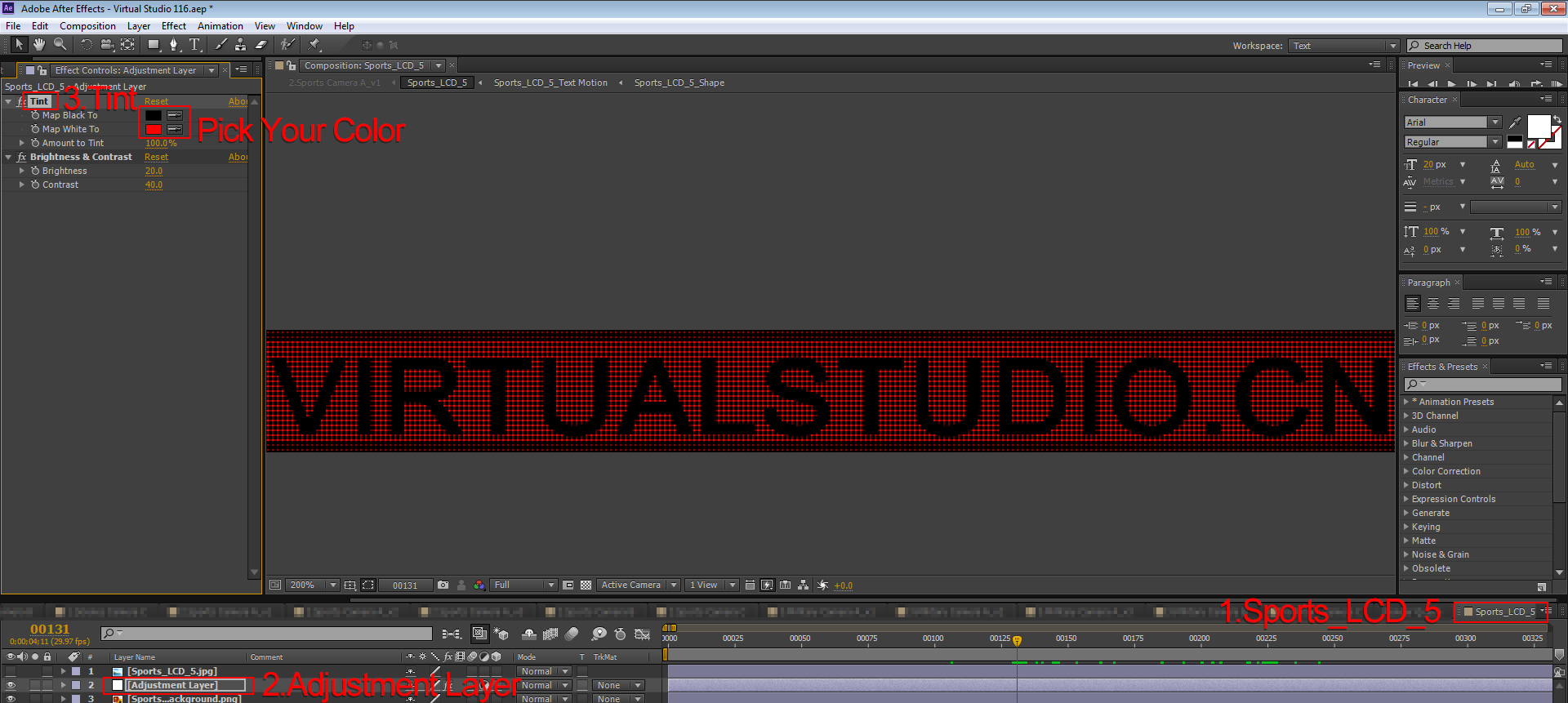Viewport: 1568px width, 703px height.
Task: Expand the Color Correction effects category
Action: coord(1406,471)
